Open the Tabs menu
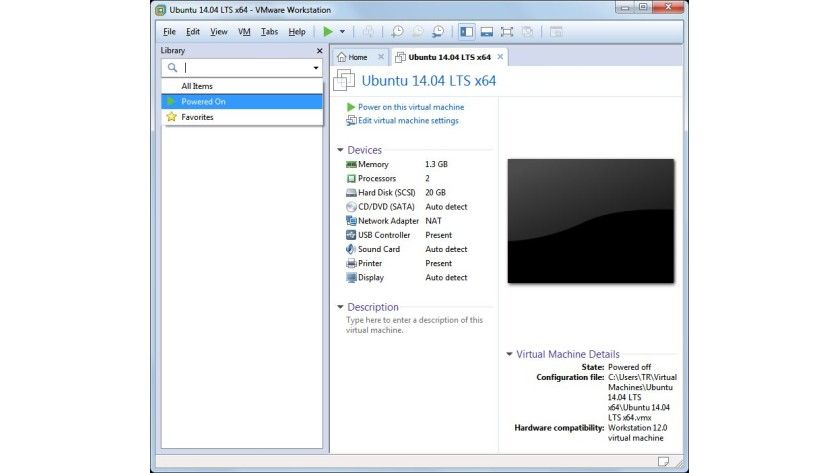This screenshot has width=840, height=473. 269,32
